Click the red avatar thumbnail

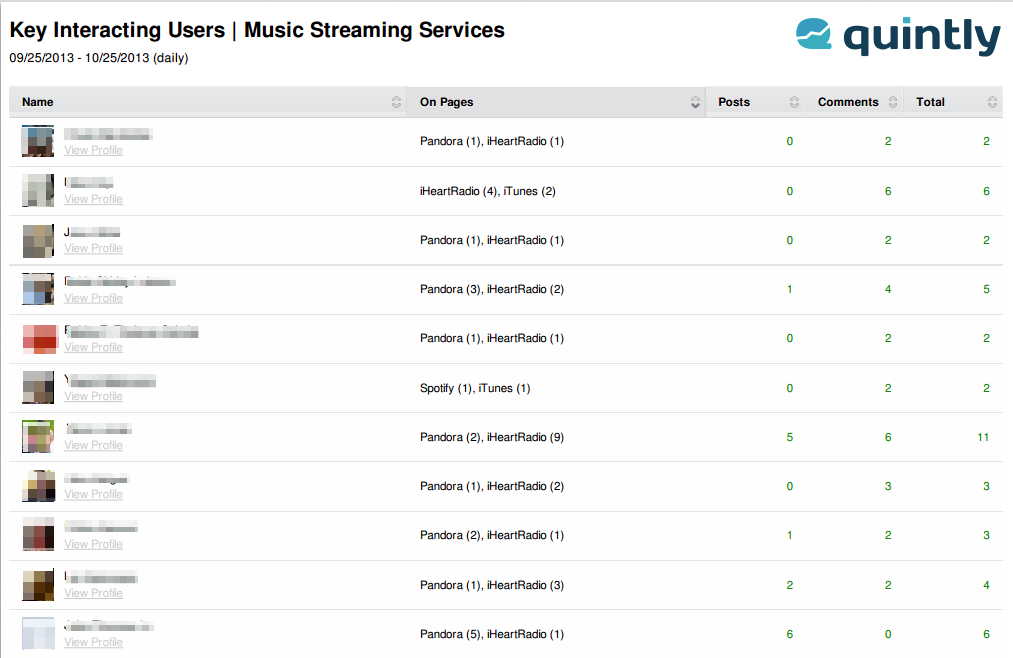pos(39,339)
